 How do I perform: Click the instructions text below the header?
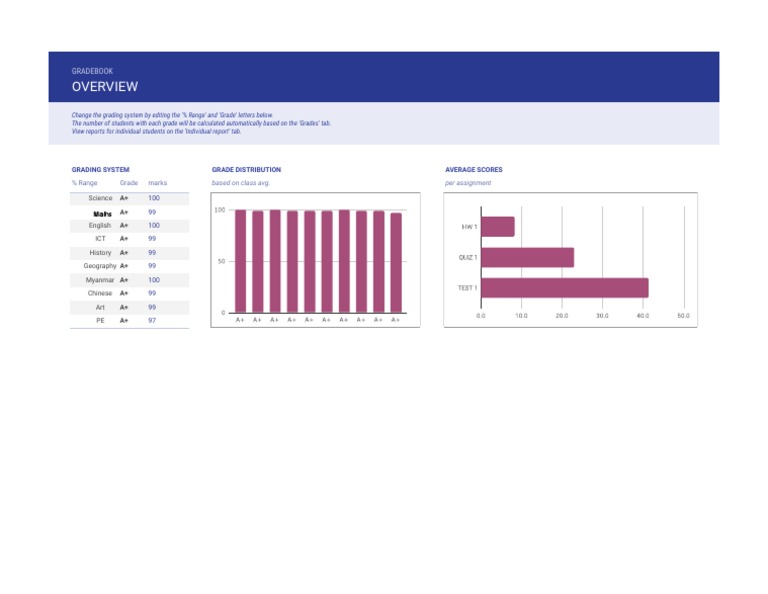point(201,123)
